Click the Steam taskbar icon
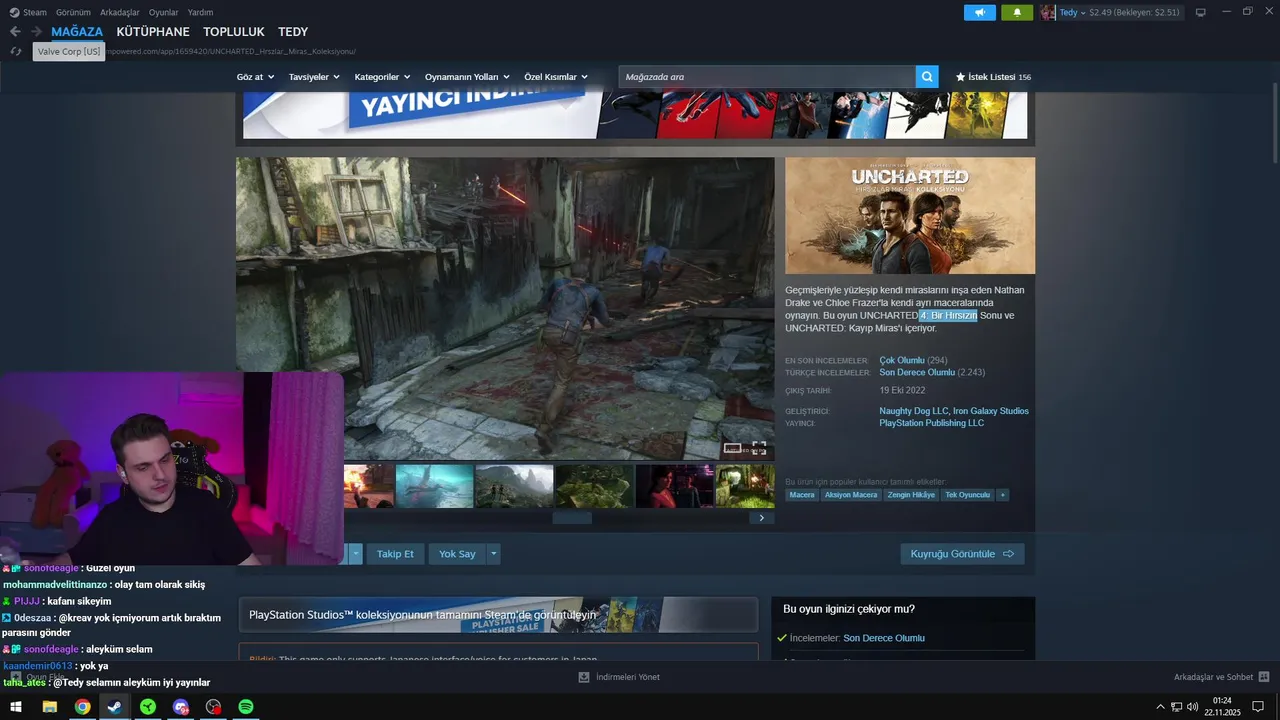The height and width of the screenshot is (720, 1280). point(115,707)
